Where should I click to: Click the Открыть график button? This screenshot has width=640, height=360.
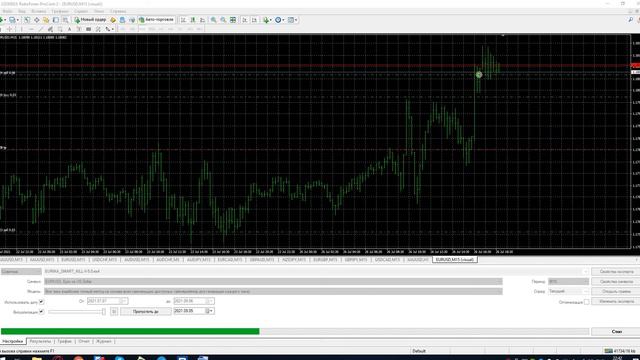(616, 291)
